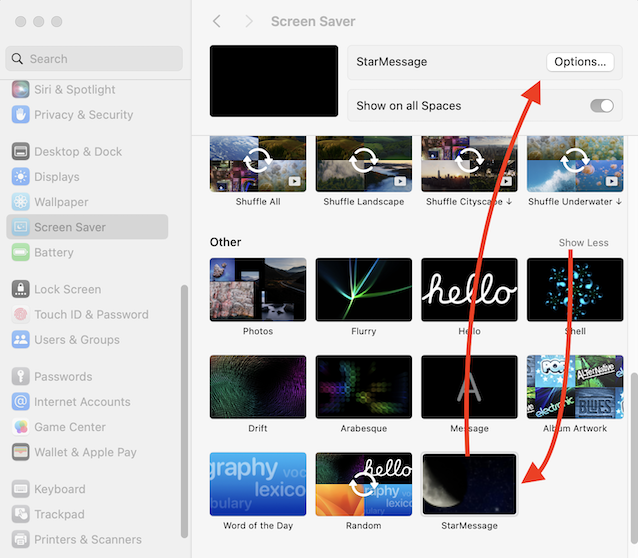Viewport: 638px width, 558px height.
Task: Select the Shuffle Landscape screen saver
Action: (x=364, y=164)
